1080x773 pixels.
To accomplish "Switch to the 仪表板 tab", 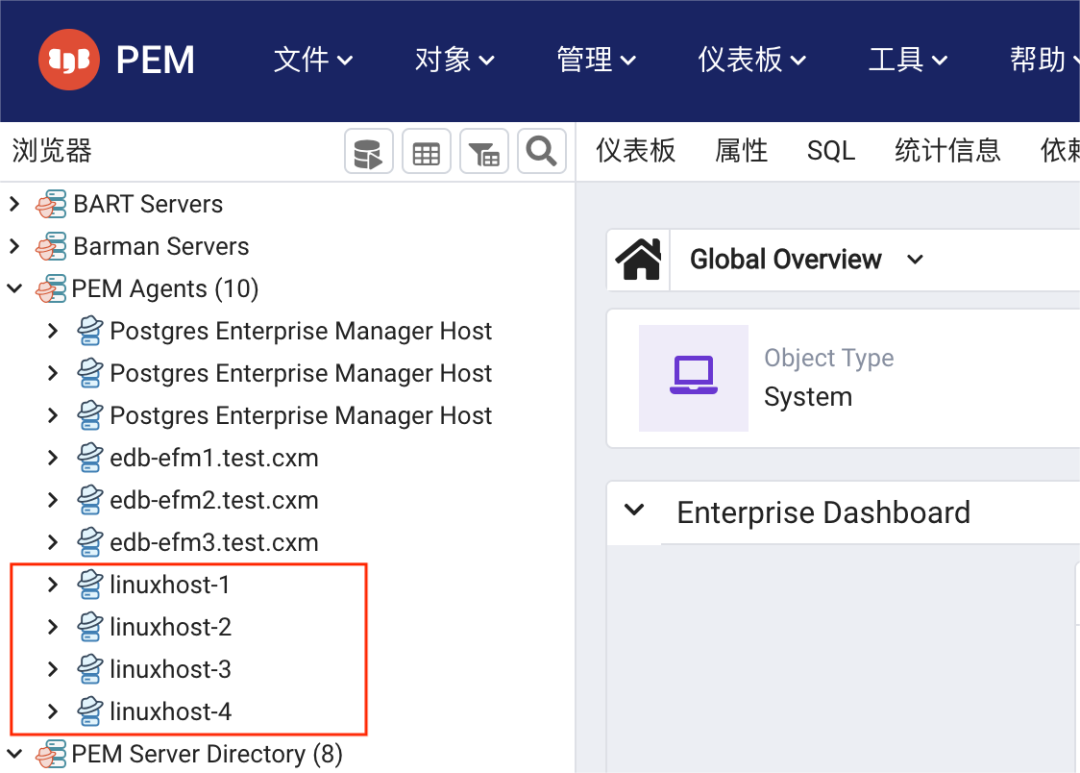I will (x=635, y=151).
